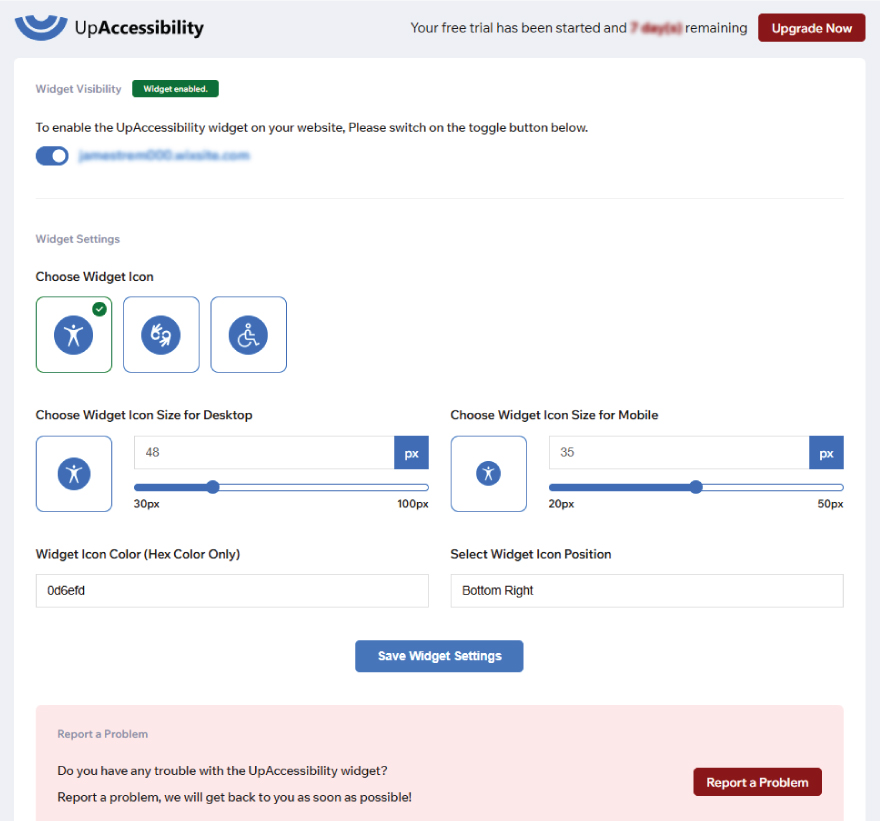Screen dimensions: 880x821
Task: Save the widget settings
Action: click(439, 656)
